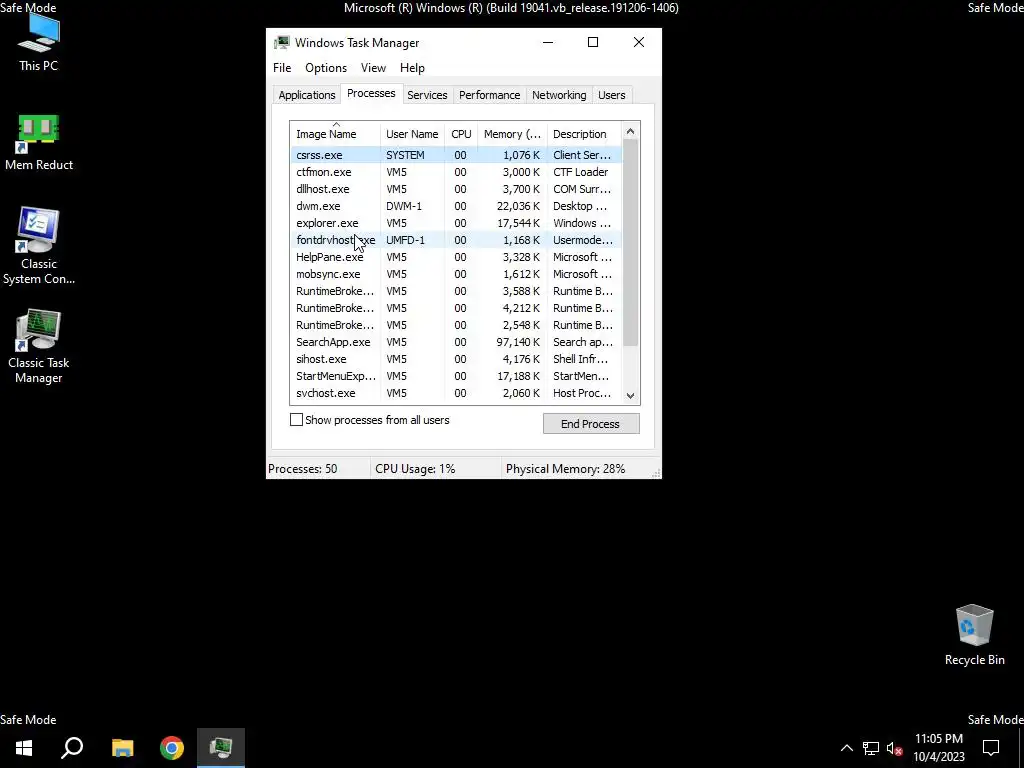
Task: Click Task Manager taskbar button
Action: coord(221,748)
